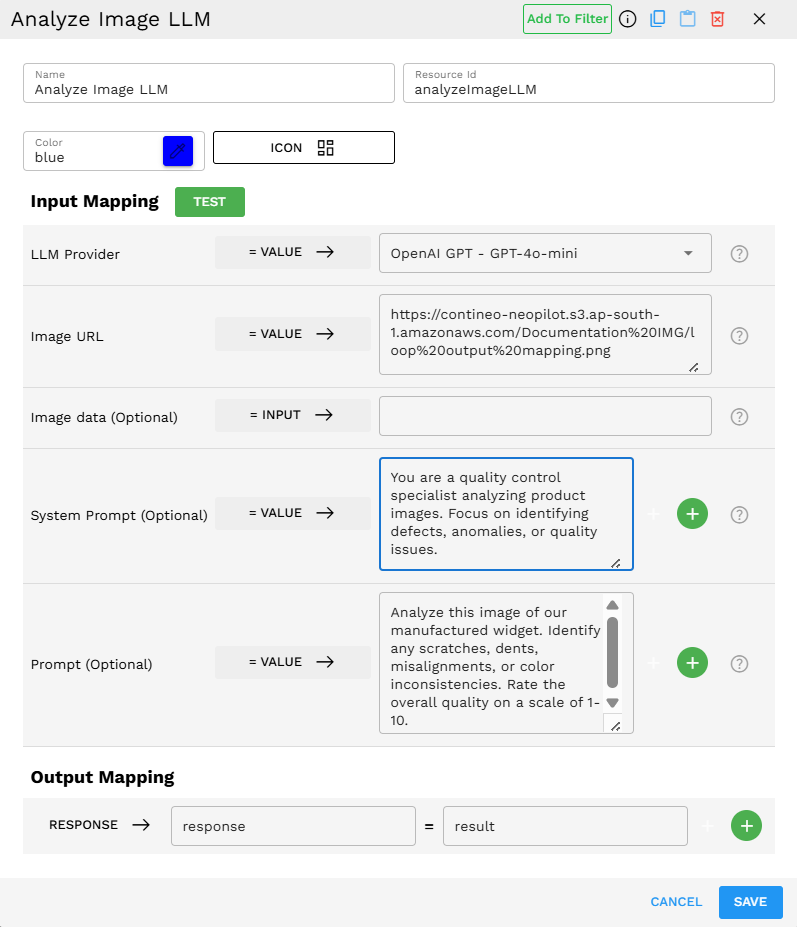
Task: Add output mapping with green plus
Action: [x=746, y=826]
